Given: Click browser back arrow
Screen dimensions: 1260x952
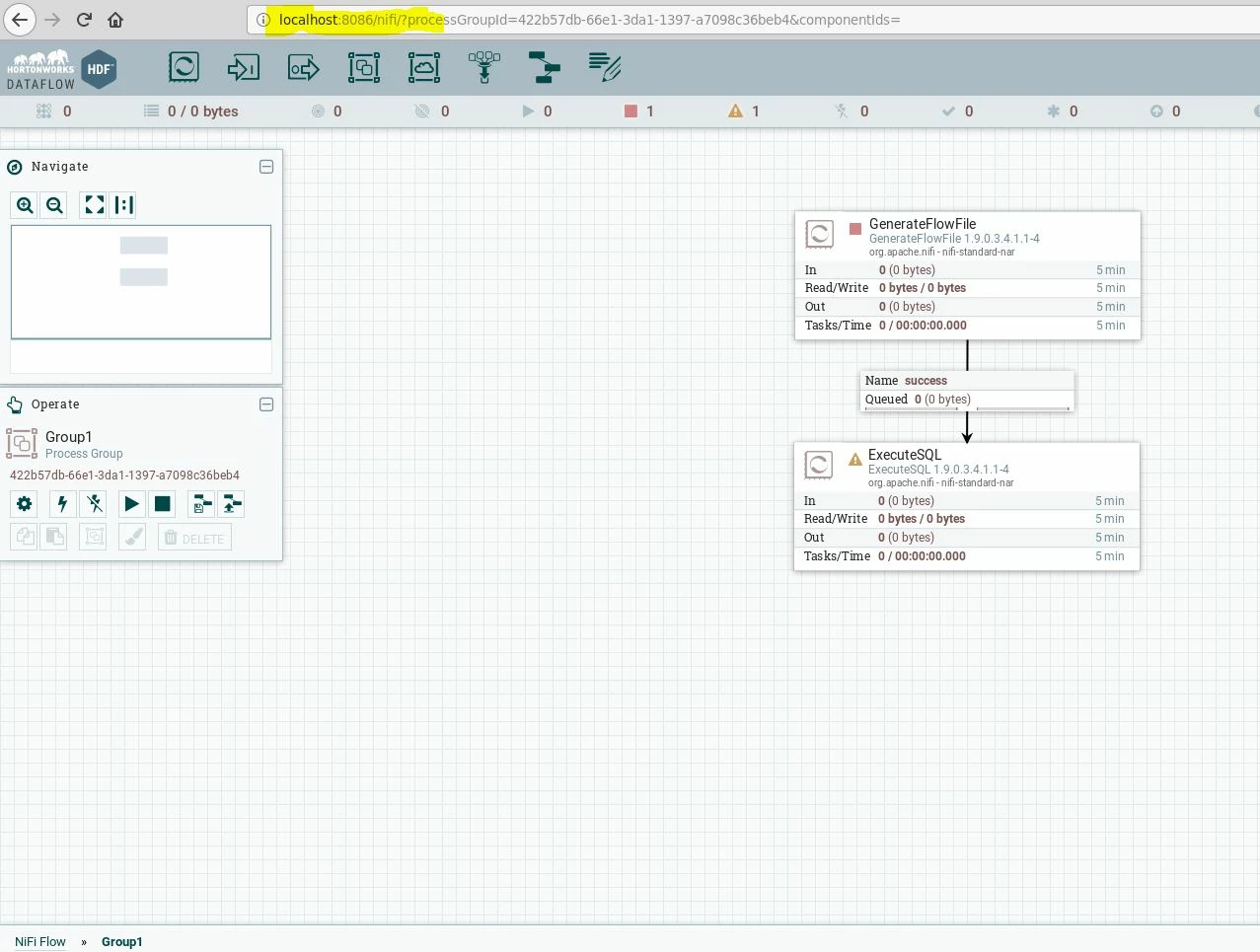Looking at the screenshot, I should [x=20, y=20].
